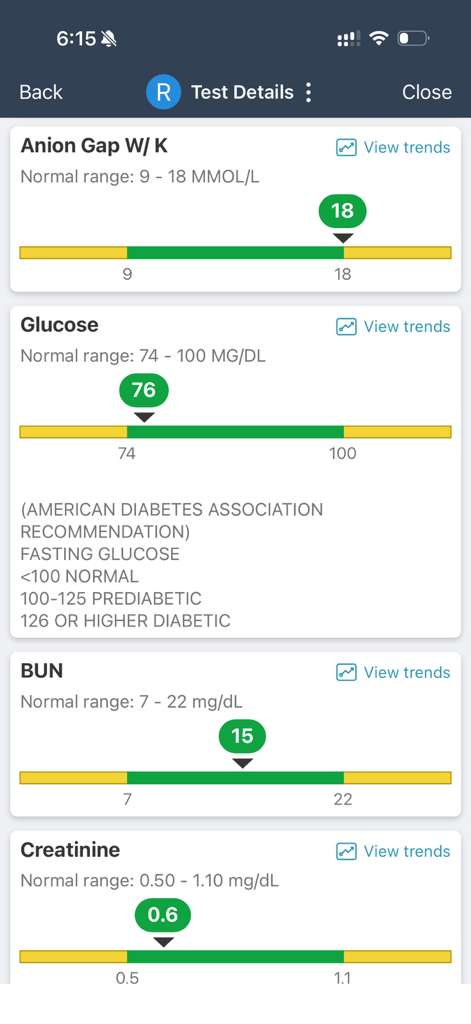The width and height of the screenshot is (471, 1024).
Task: Tap the battery indicator icon
Action: (x=412, y=39)
